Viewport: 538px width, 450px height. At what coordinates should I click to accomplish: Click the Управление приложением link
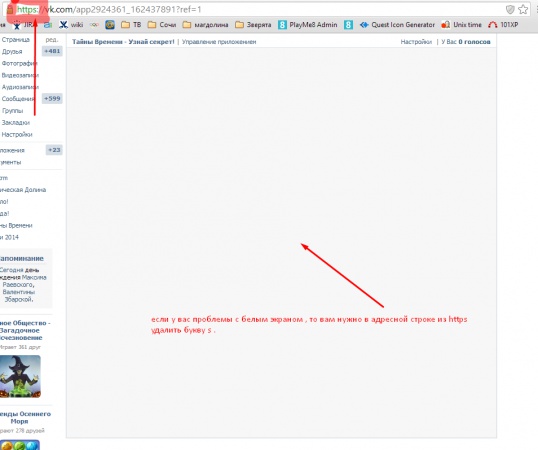pos(219,42)
